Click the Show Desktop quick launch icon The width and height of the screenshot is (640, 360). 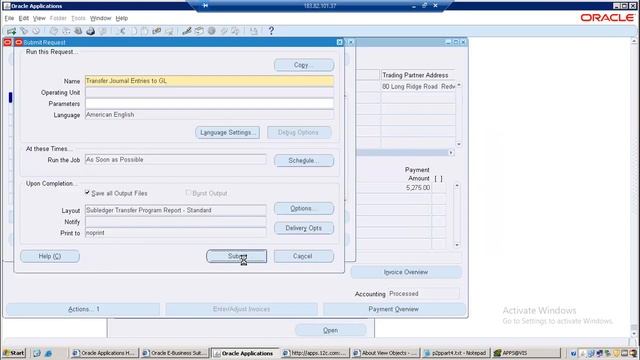click(37, 353)
